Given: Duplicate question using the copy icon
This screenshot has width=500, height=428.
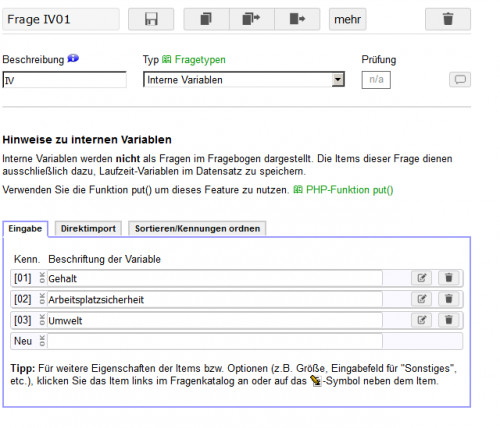Looking at the screenshot, I should [x=206, y=19].
